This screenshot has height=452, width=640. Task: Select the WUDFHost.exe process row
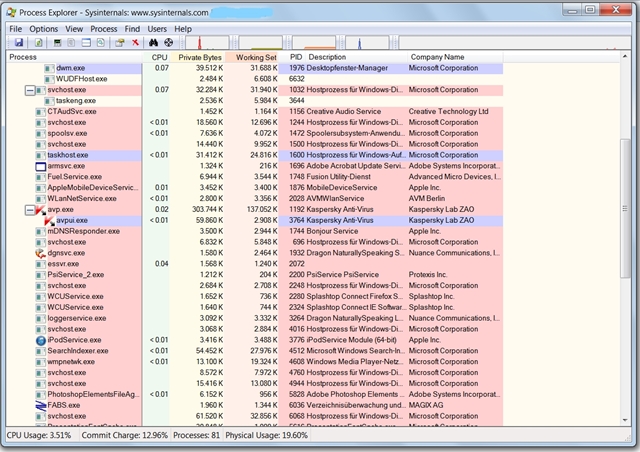255,79
